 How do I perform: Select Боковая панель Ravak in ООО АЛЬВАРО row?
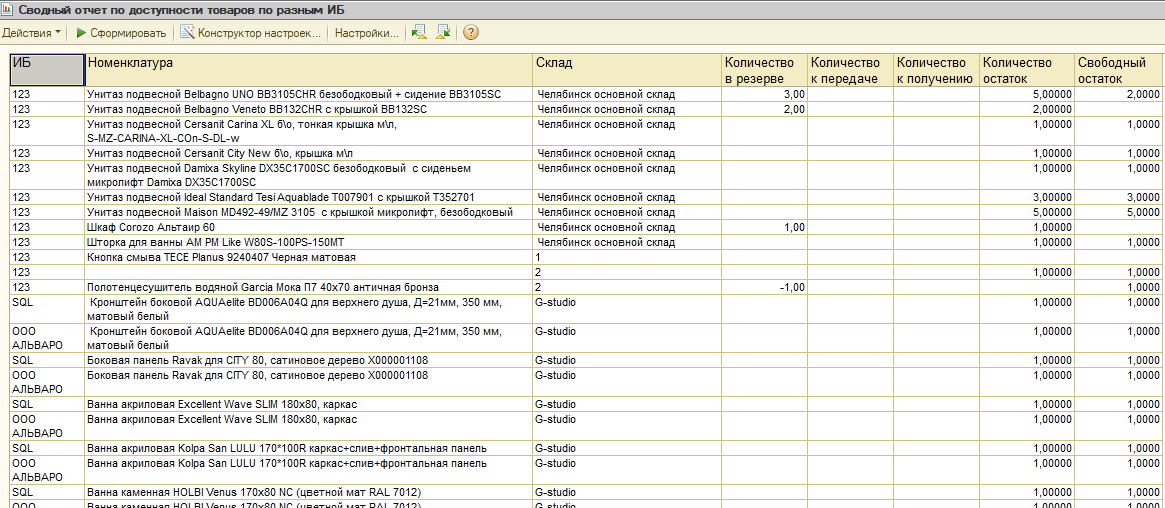click(x=309, y=382)
